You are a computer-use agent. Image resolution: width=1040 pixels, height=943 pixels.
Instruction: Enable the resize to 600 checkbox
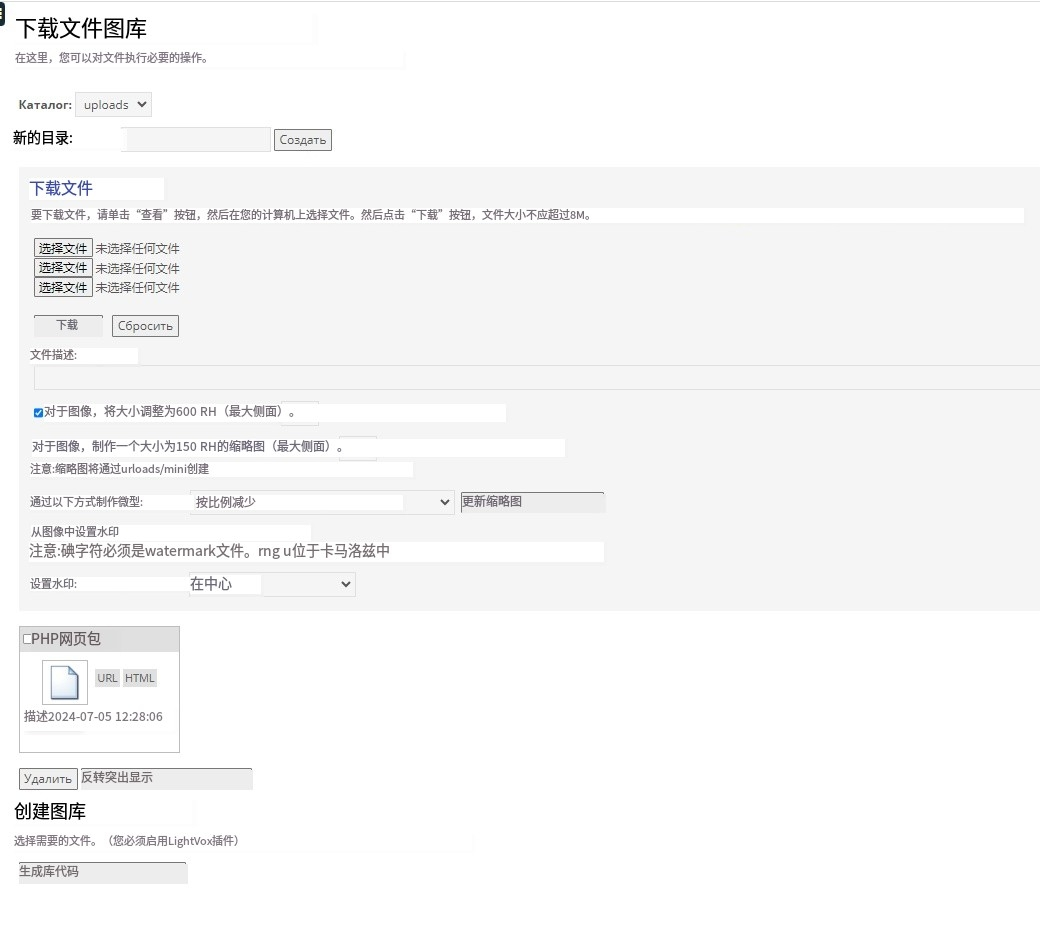click(x=38, y=412)
